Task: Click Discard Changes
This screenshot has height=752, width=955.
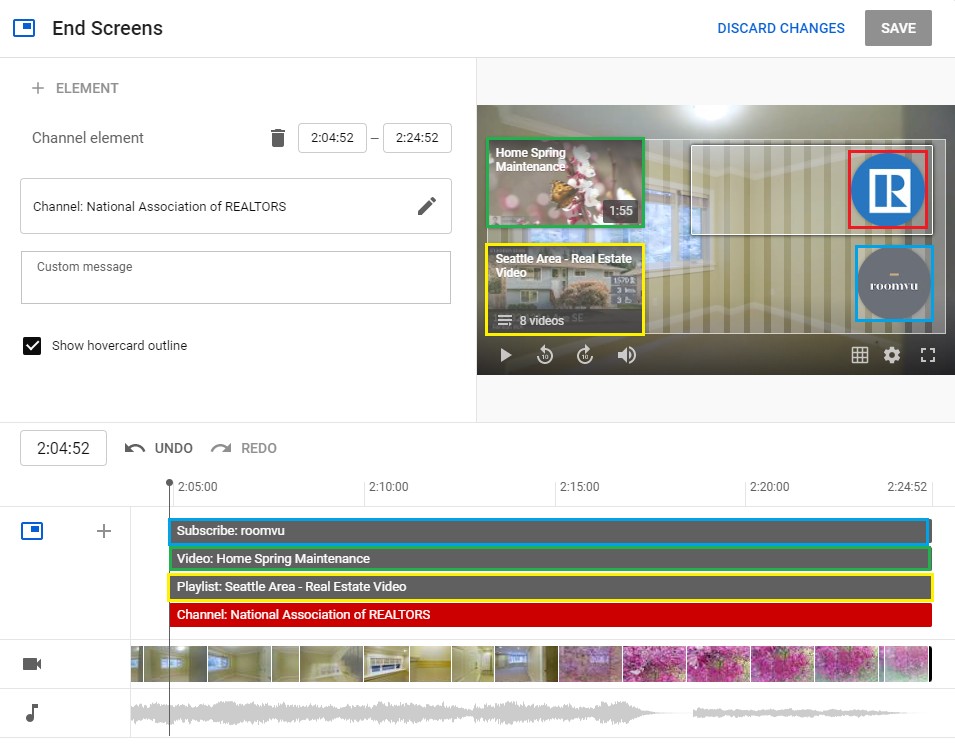Action: (x=780, y=28)
